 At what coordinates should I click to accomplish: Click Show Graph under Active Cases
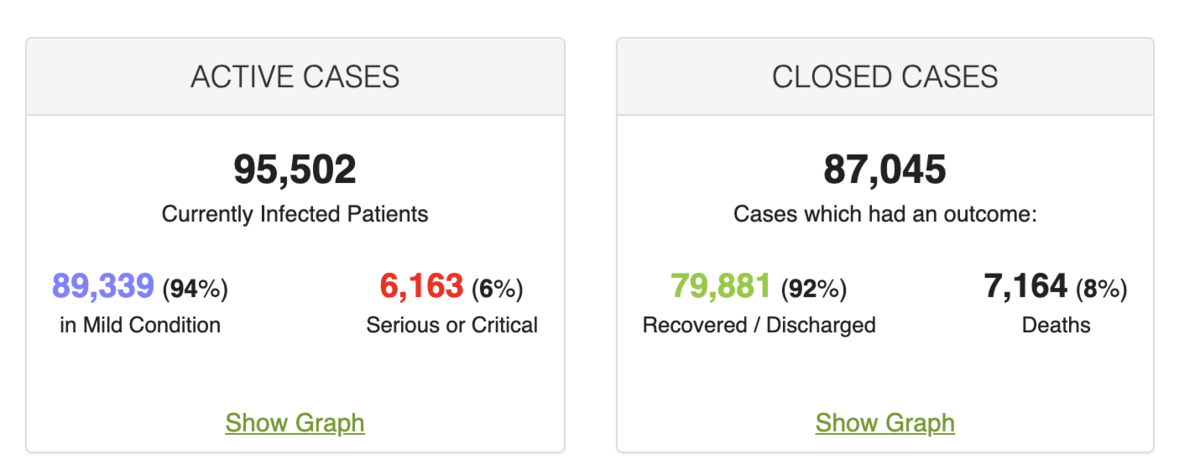pos(295,423)
